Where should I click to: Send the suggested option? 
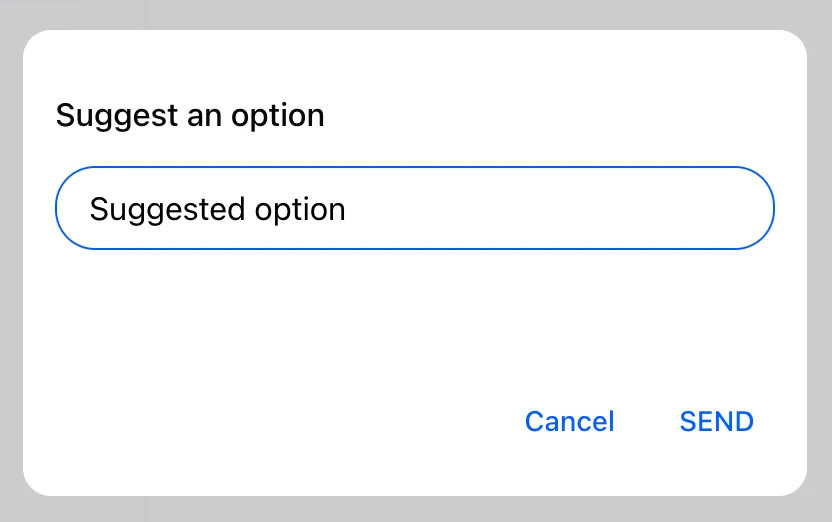(x=716, y=421)
